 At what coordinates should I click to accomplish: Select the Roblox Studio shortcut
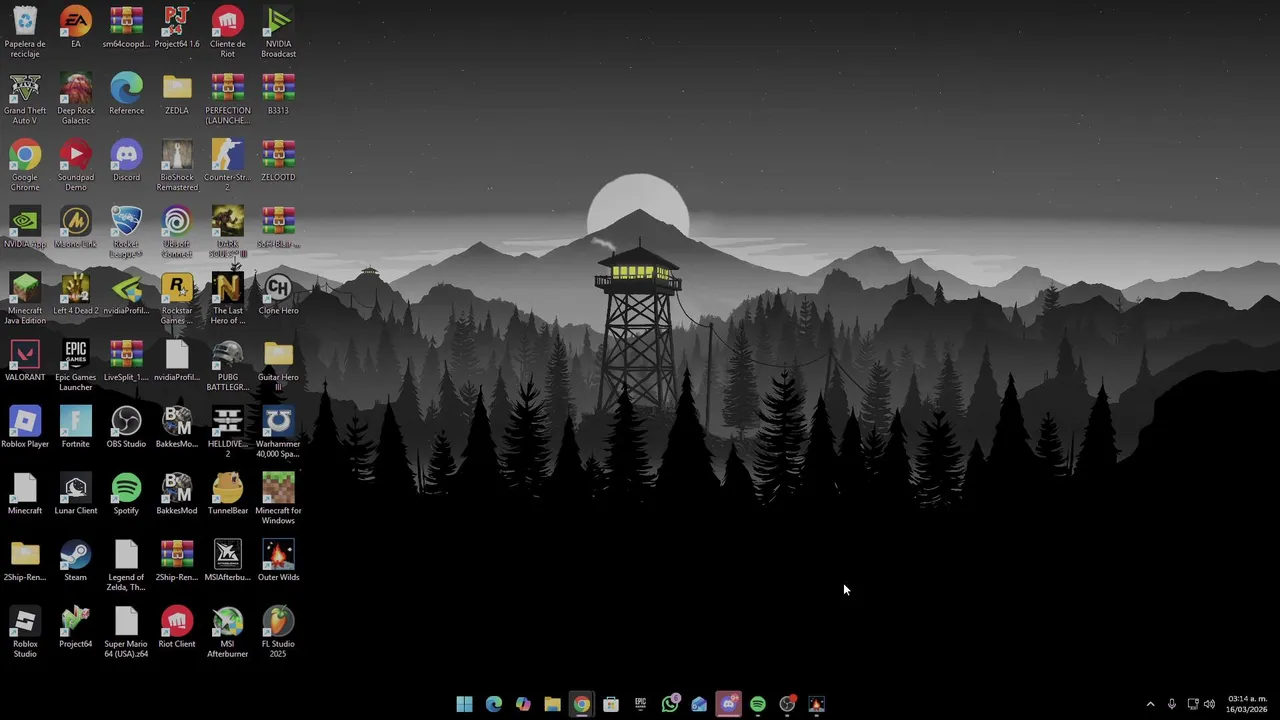[x=25, y=632]
